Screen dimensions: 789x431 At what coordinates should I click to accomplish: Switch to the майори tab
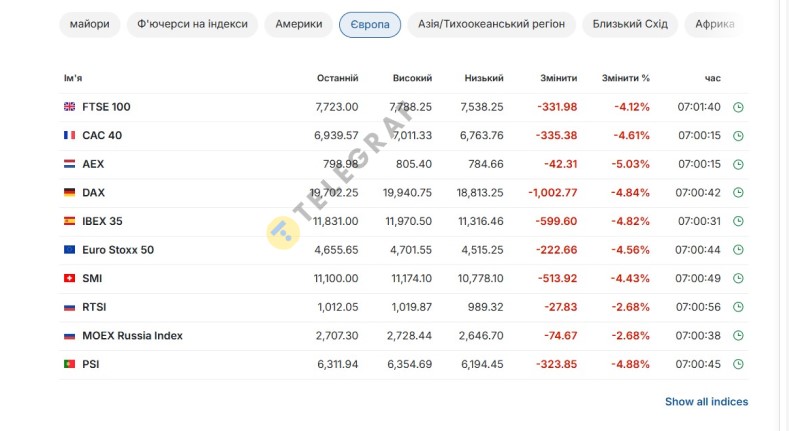click(x=90, y=24)
